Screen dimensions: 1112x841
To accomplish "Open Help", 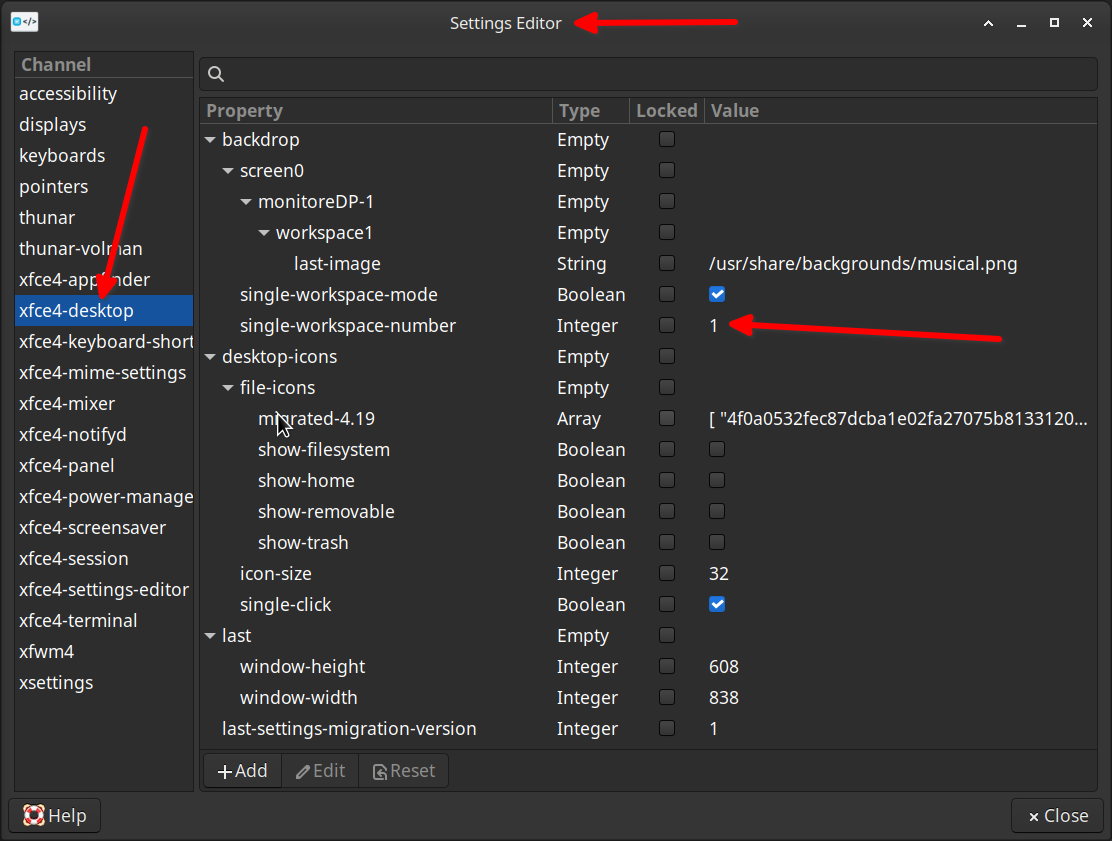I will pos(55,815).
